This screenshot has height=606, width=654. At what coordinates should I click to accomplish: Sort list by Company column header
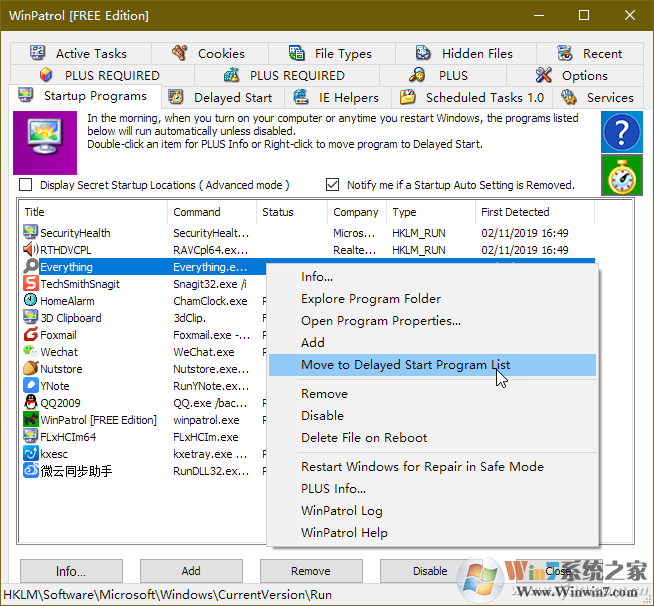click(357, 212)
